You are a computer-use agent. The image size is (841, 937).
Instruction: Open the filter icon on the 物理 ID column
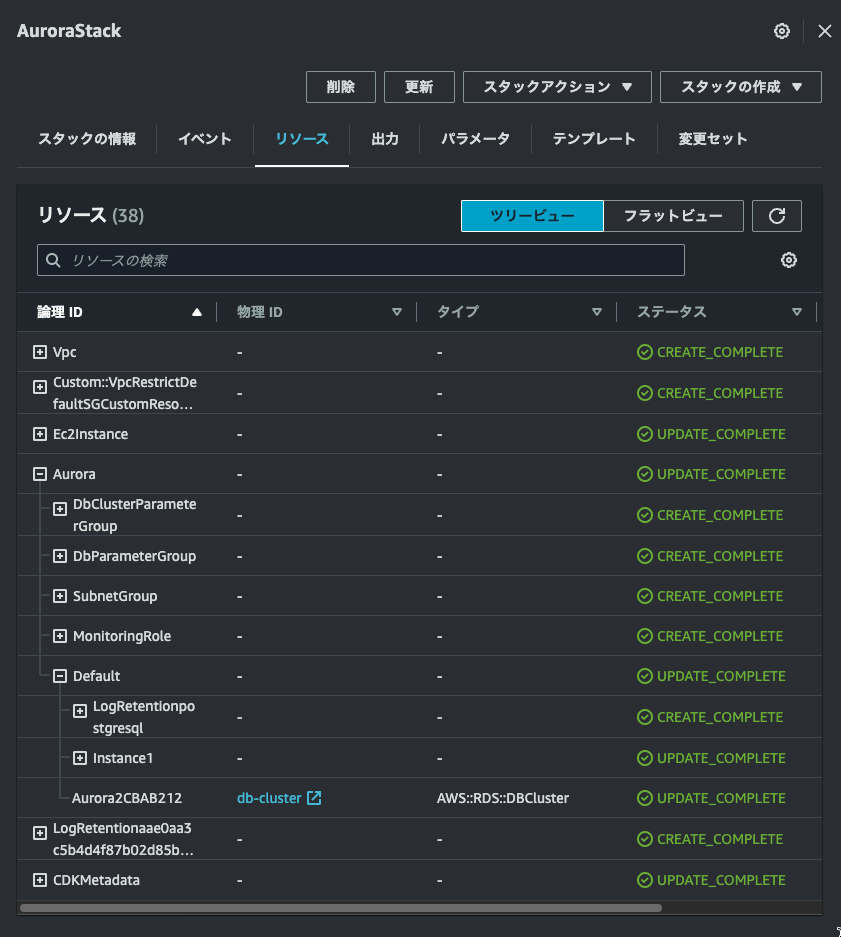[x=397, y=311]
